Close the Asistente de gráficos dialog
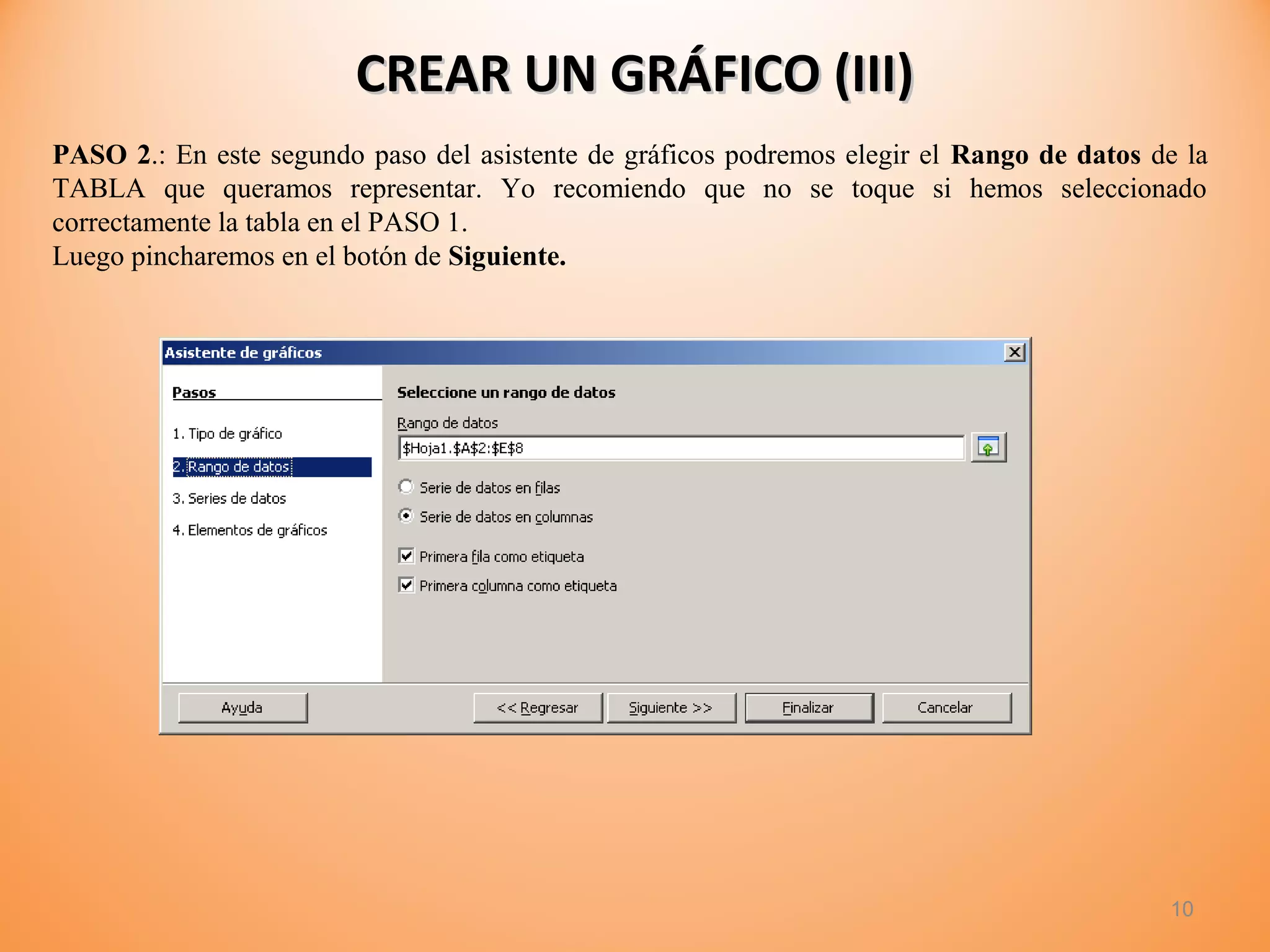 point(1015,353)
